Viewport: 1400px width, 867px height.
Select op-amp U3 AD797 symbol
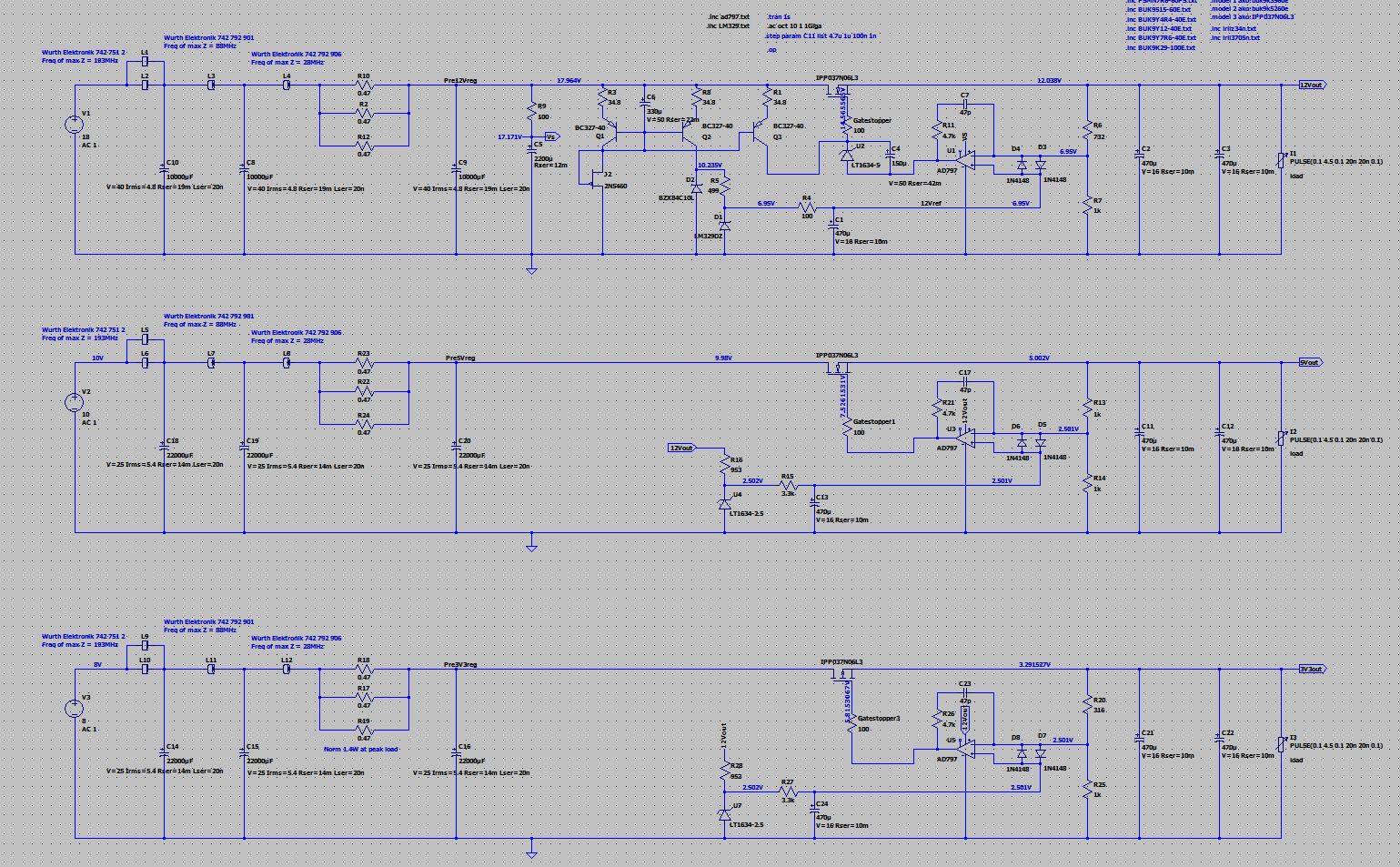click(x=967, y=438)
